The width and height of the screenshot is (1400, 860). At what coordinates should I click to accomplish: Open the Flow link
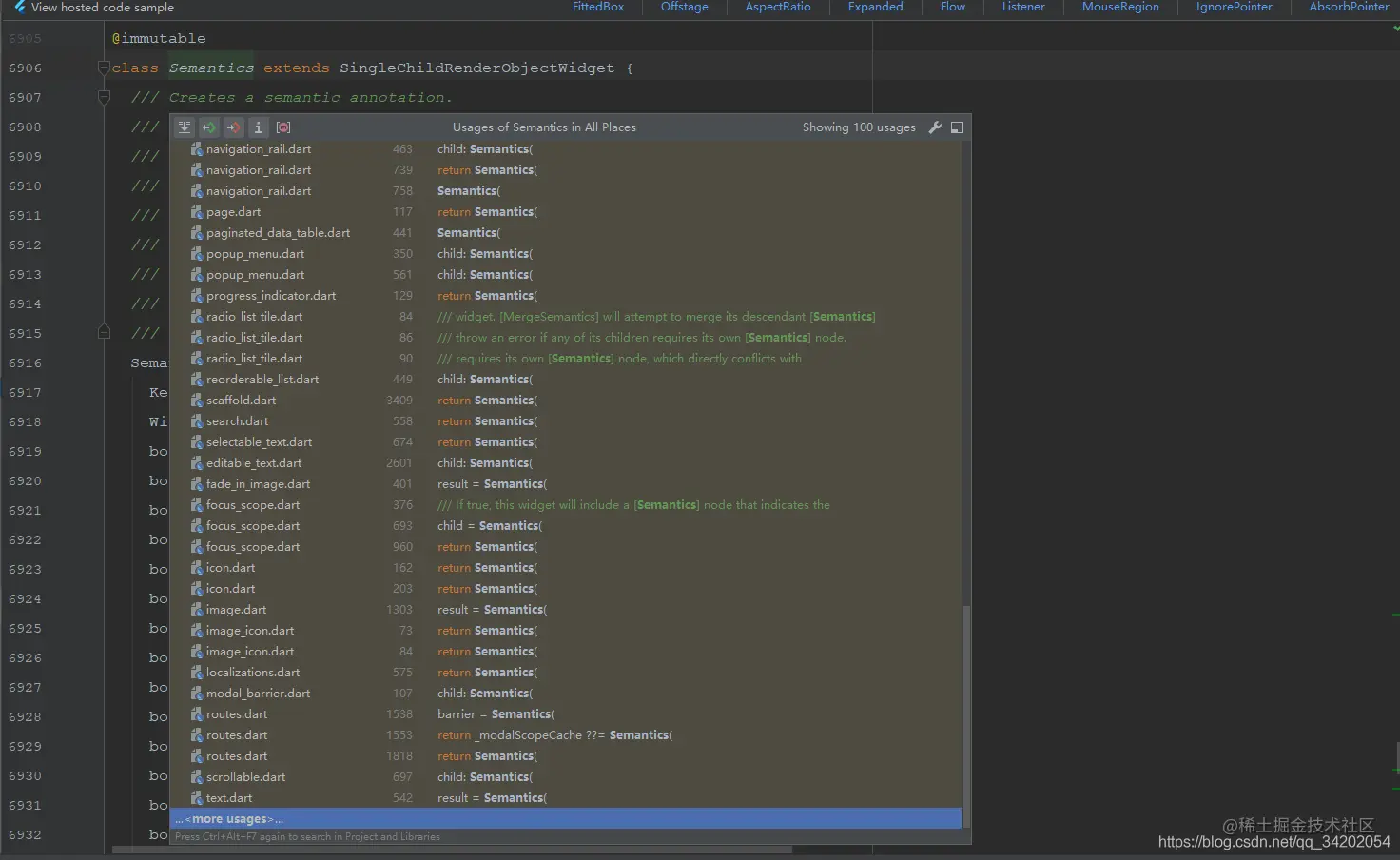(x=953, y=7)
